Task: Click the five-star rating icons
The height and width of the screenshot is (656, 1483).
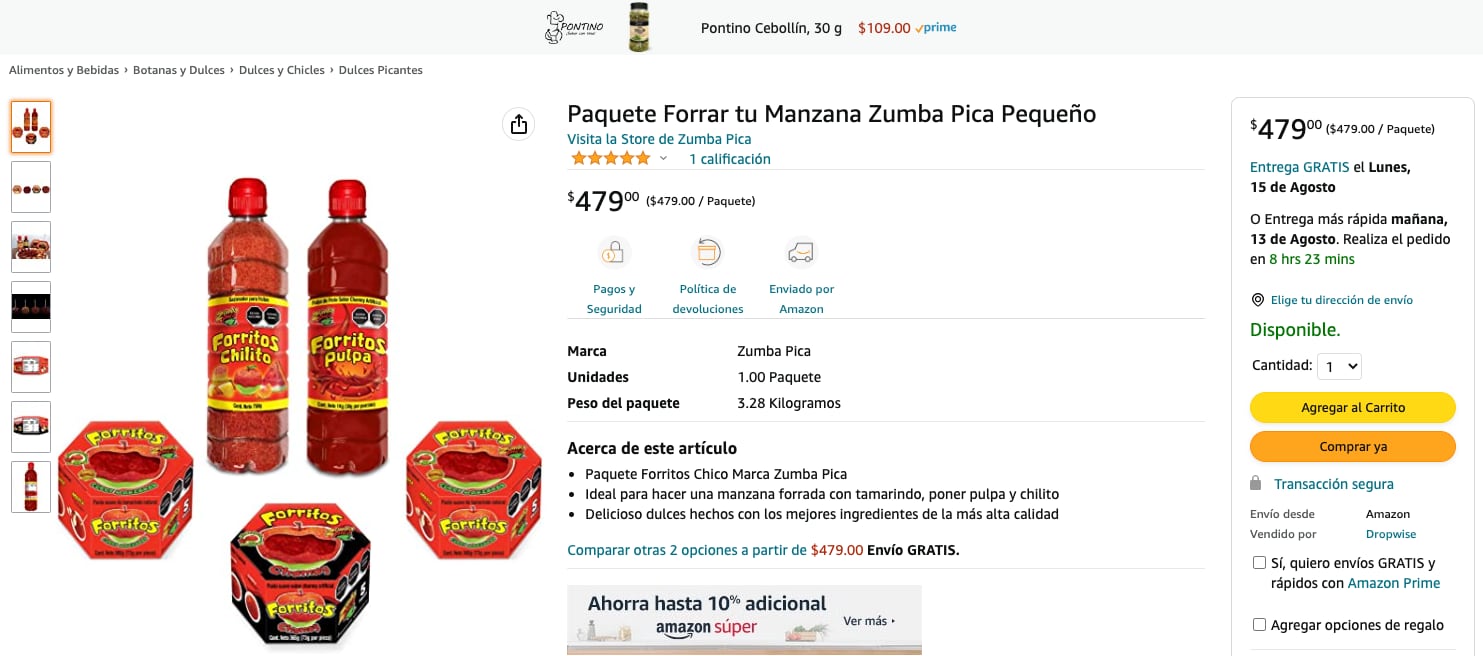Action: (610, 159)
